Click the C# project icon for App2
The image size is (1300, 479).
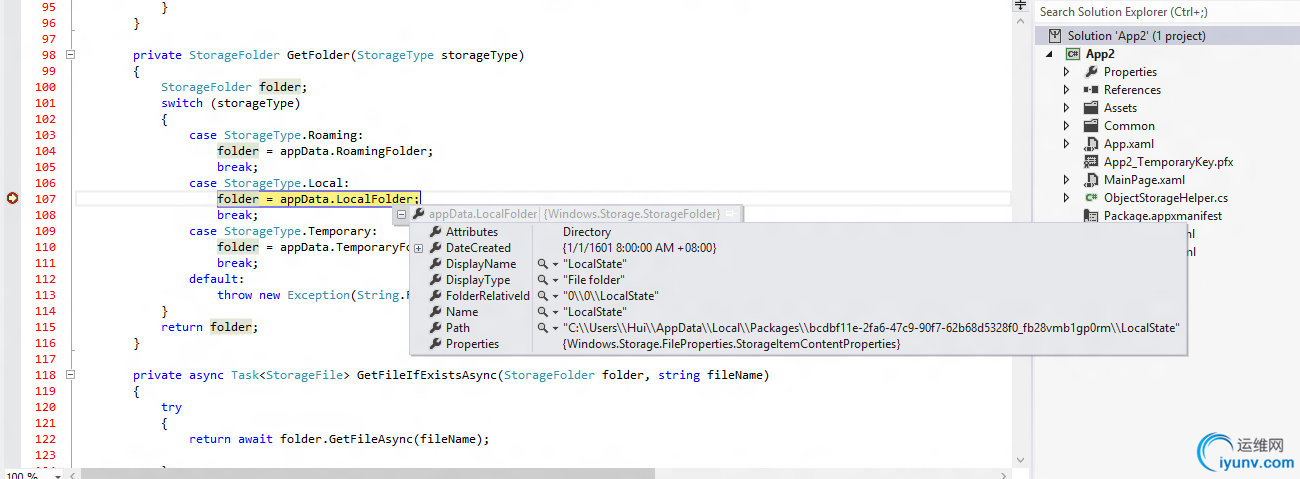click(x=1072, y=54)
